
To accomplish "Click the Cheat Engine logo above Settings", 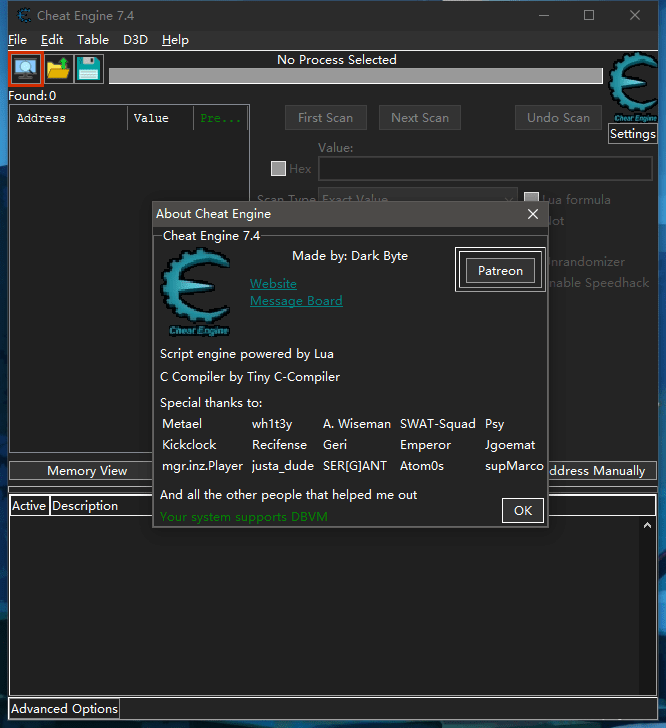I will point(633,87).
